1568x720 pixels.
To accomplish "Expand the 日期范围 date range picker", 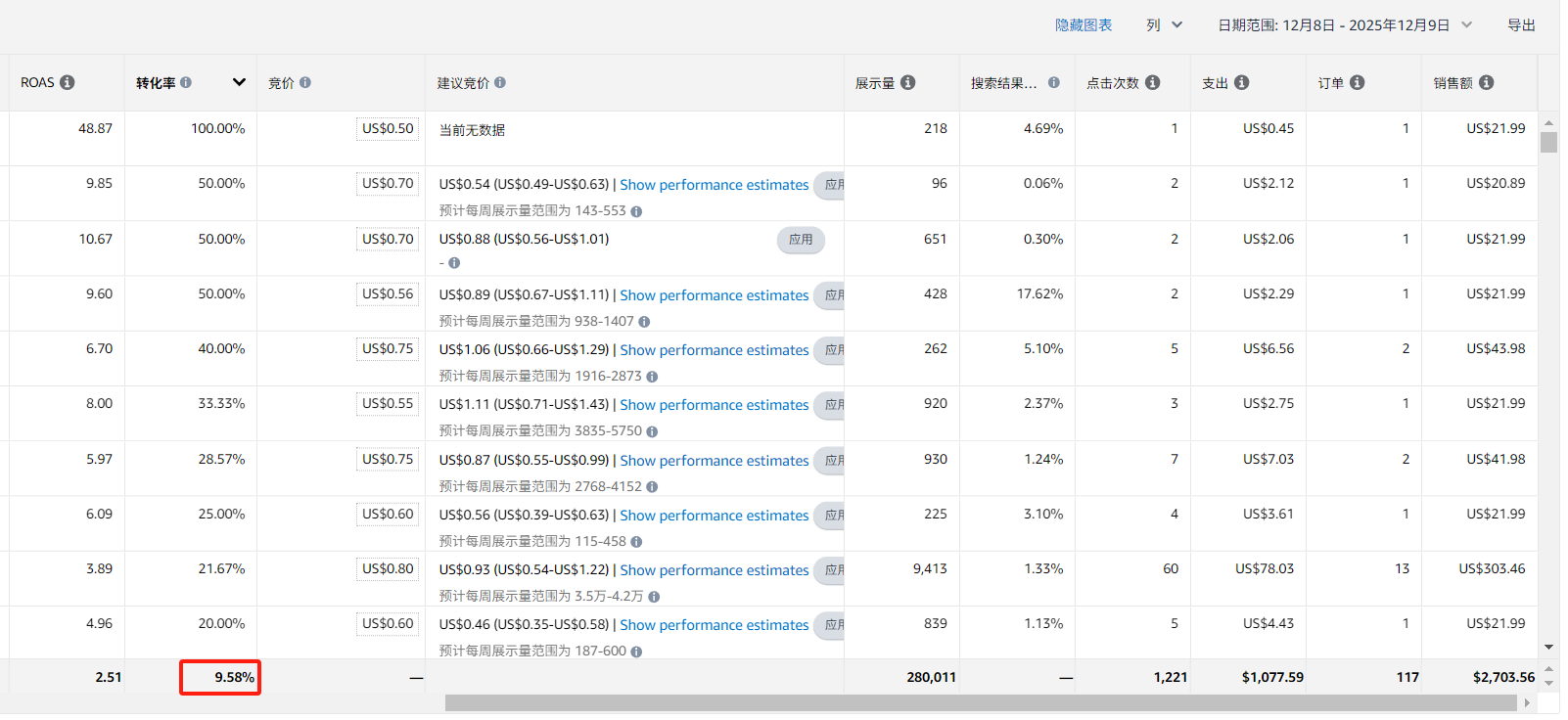I will click(x=1344, y=25).
